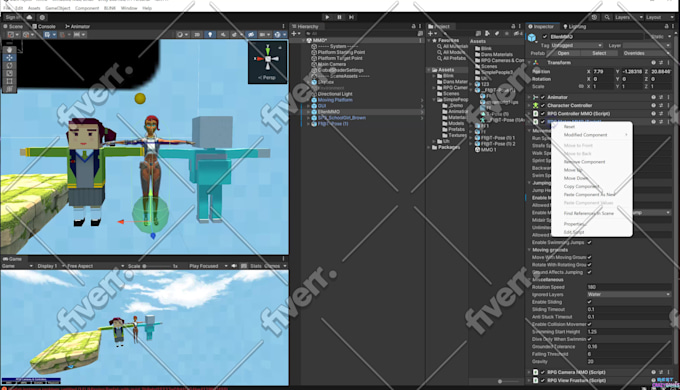Click Find References In Scene
This screenshot has width=680, height=390.
pyautogui.click(x=588, y=213)
